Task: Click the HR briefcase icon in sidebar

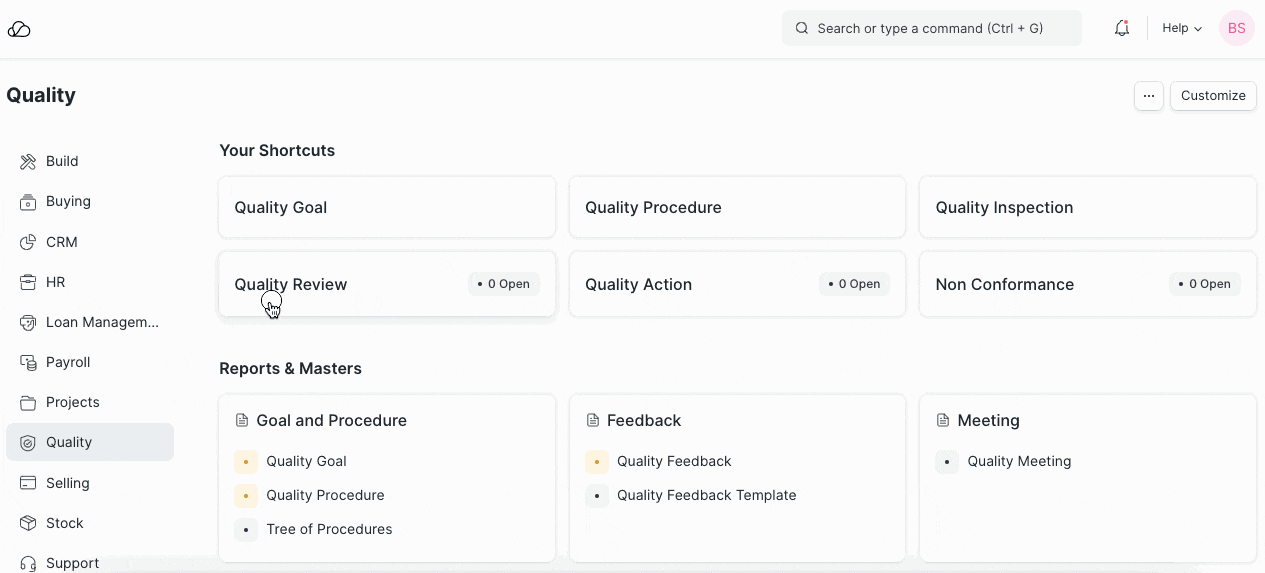Action: point(28,282)
